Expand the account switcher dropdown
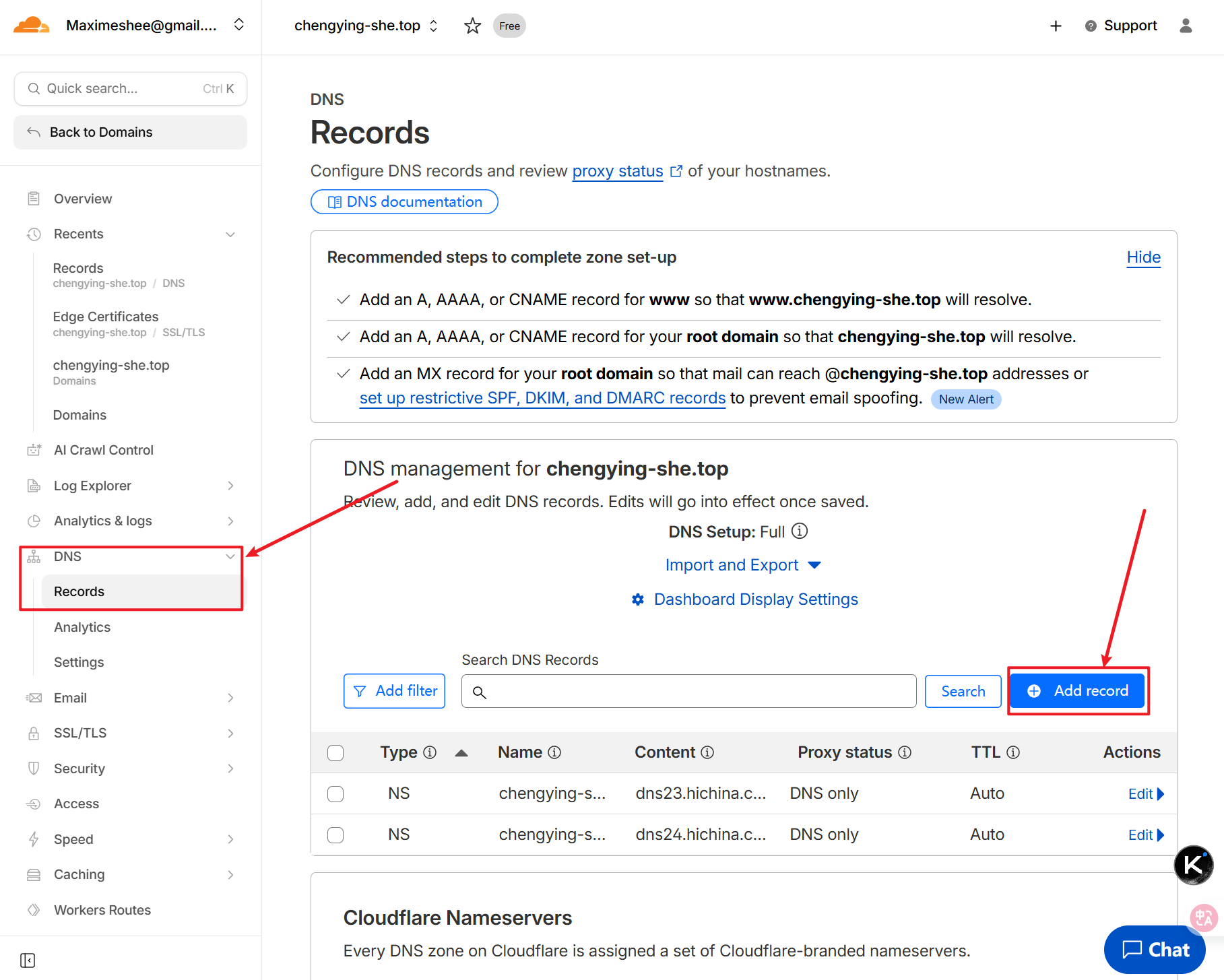The image size is (1224, 980). [239, 26]
